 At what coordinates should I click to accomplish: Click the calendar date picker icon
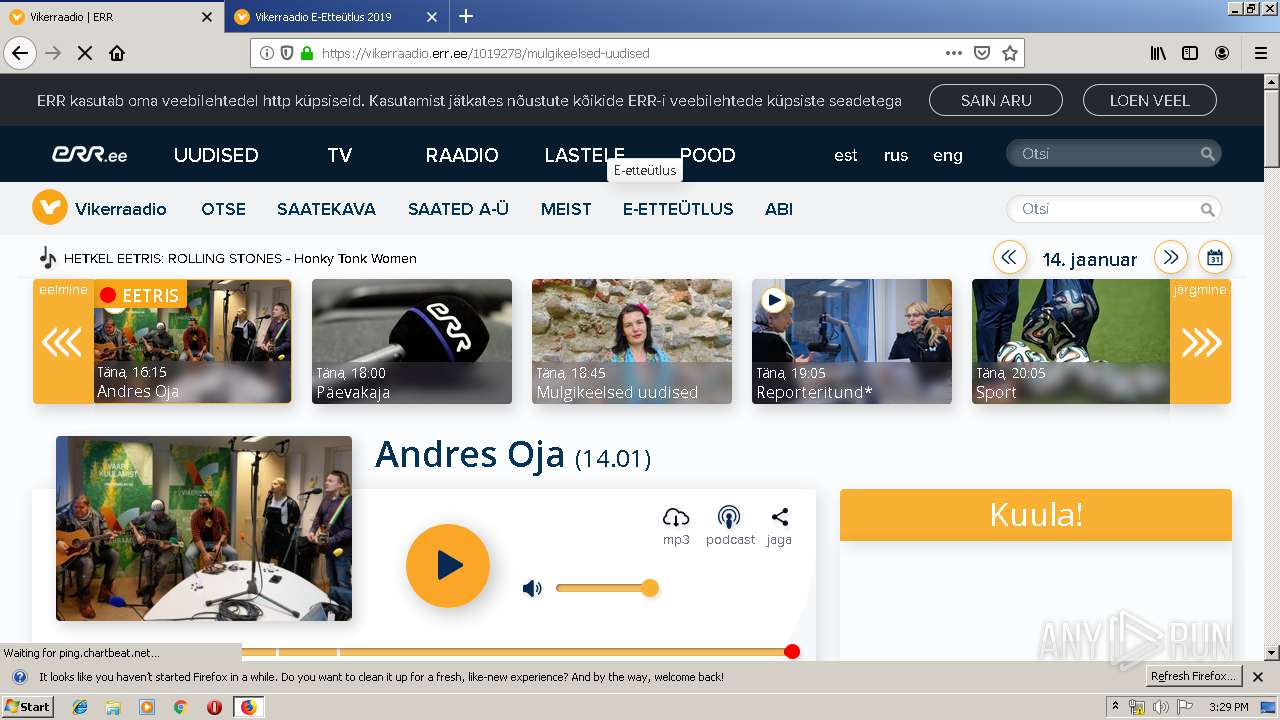click(x=1215, y=258)
